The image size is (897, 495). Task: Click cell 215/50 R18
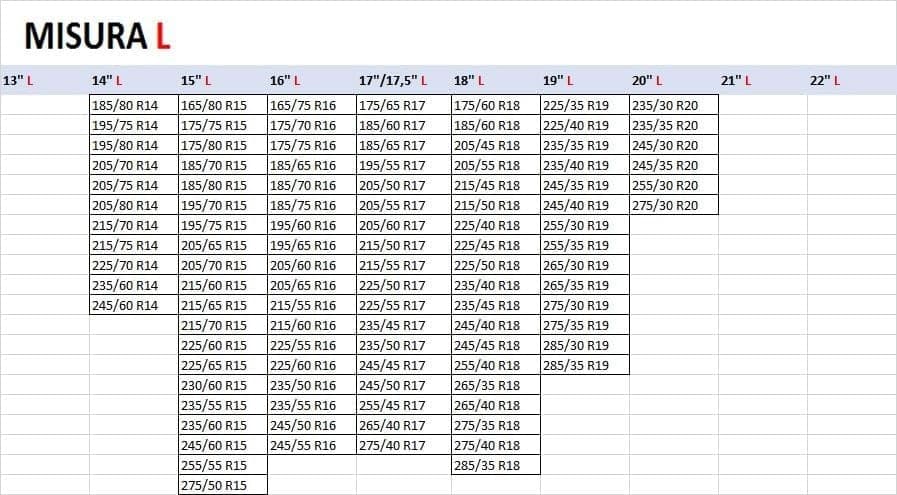click(496, 205)
